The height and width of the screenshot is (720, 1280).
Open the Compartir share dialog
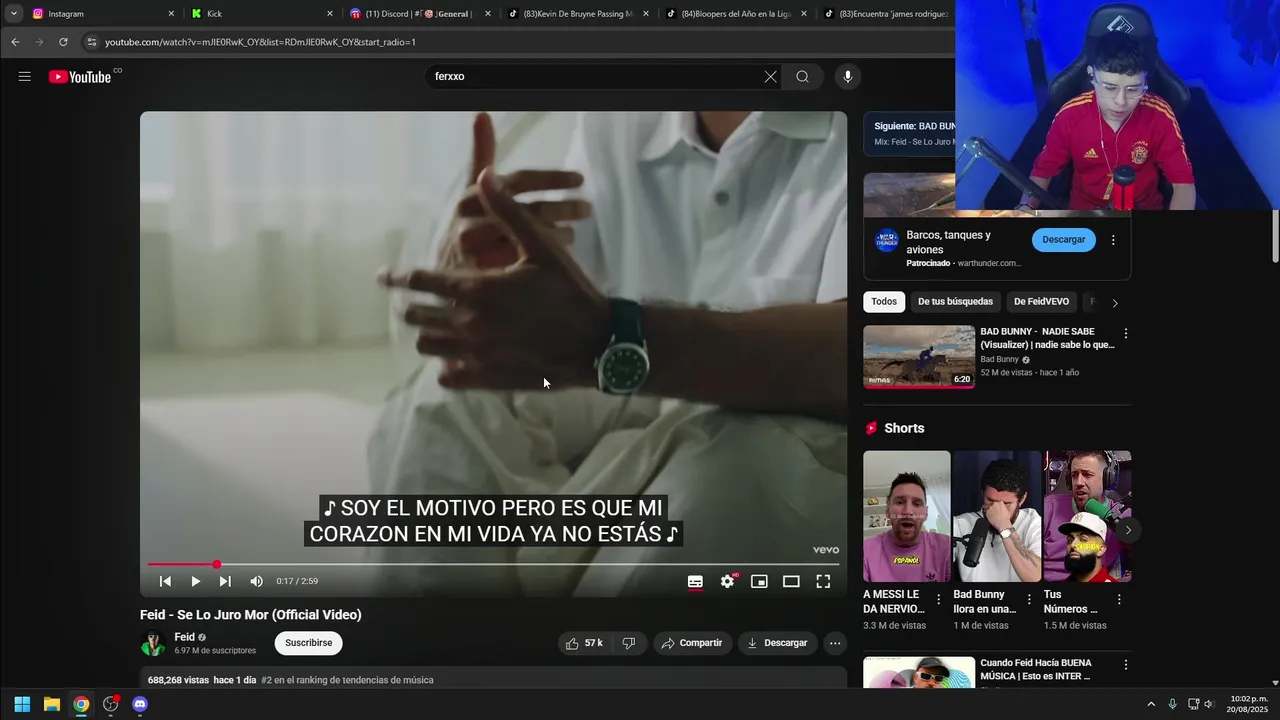[x=692, y=643]
